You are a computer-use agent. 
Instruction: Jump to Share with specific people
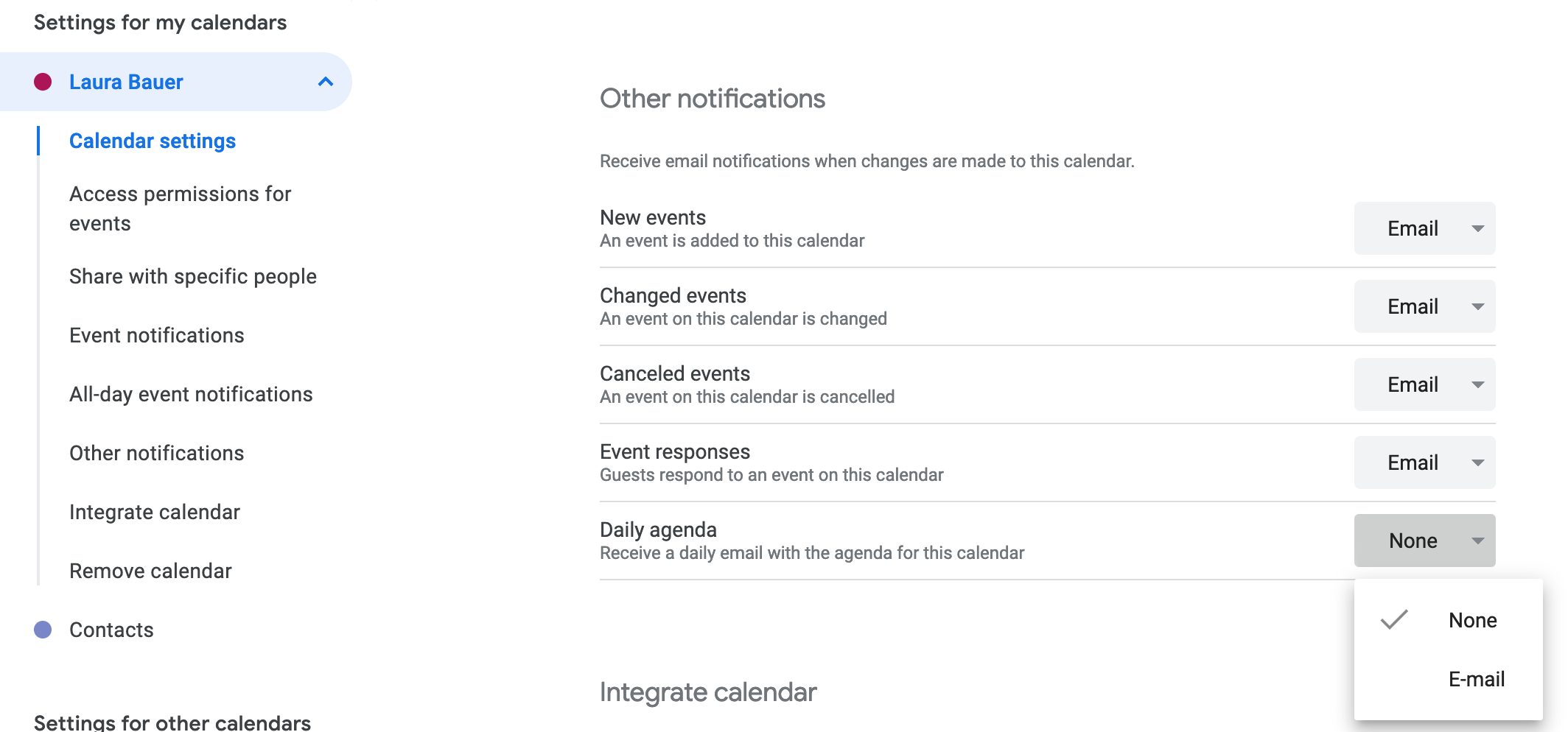(x=192, y=276)
